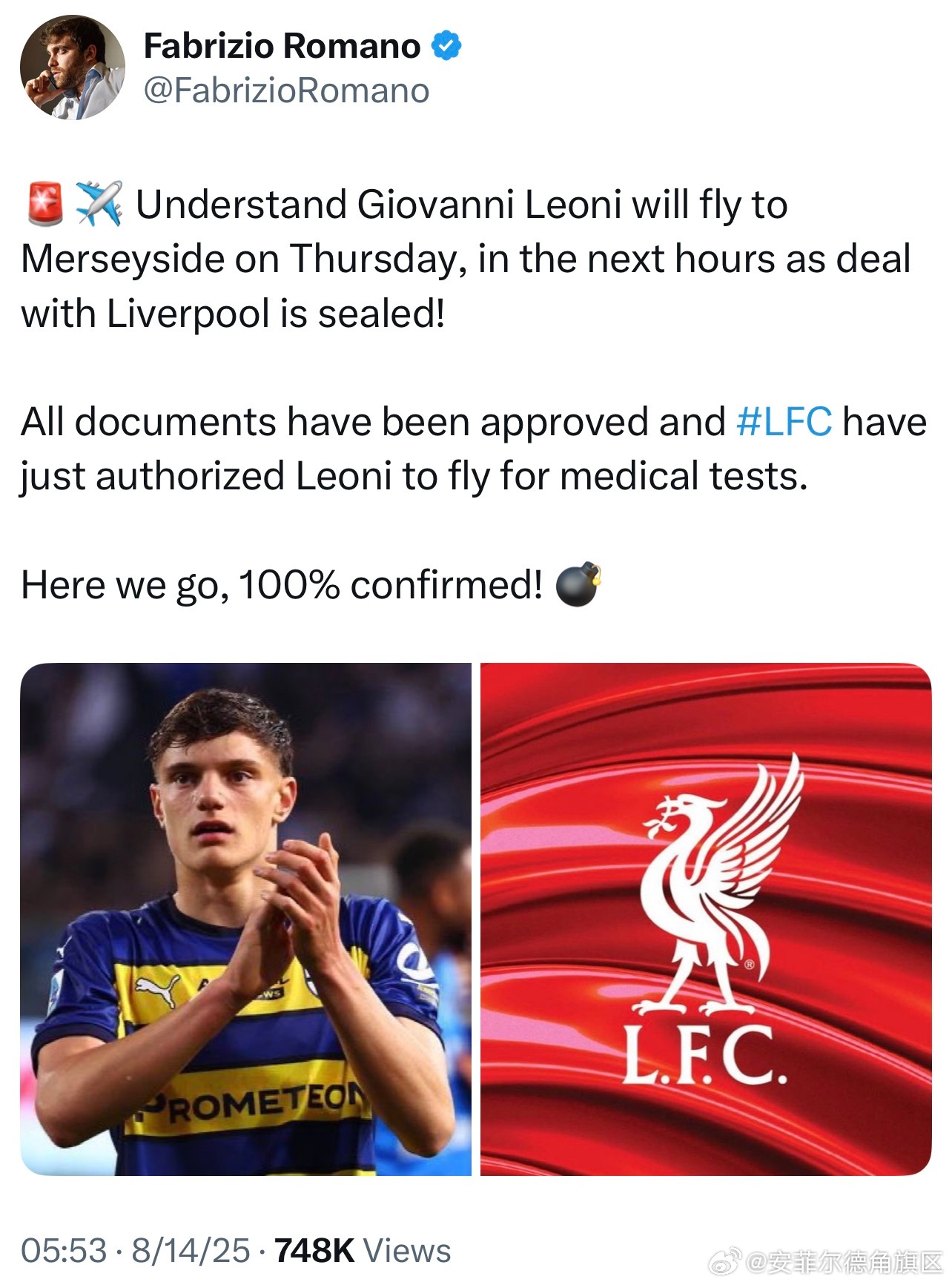Open the red Liverpool image thumbnail
952x1285 pixels.
pyautogui.click(x=706, y=919)
